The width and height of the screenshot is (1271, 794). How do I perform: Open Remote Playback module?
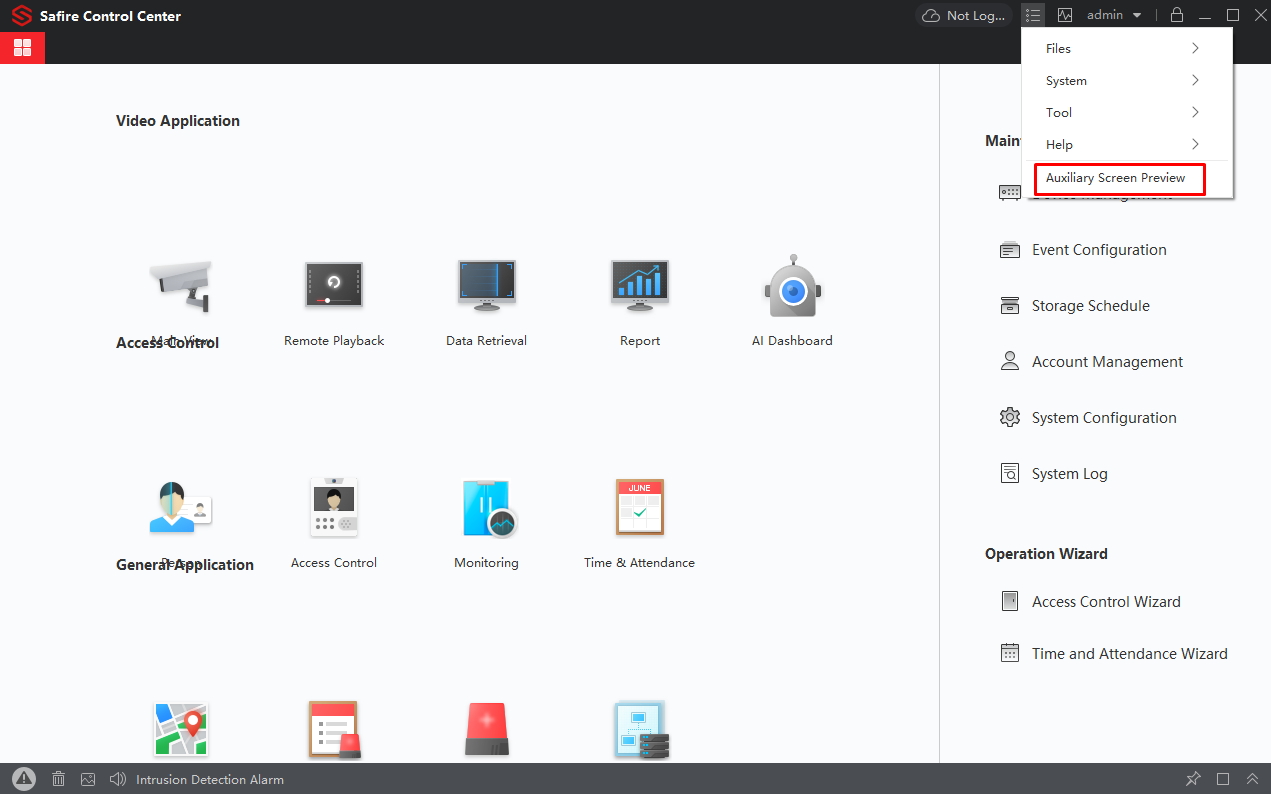(334, 286)
